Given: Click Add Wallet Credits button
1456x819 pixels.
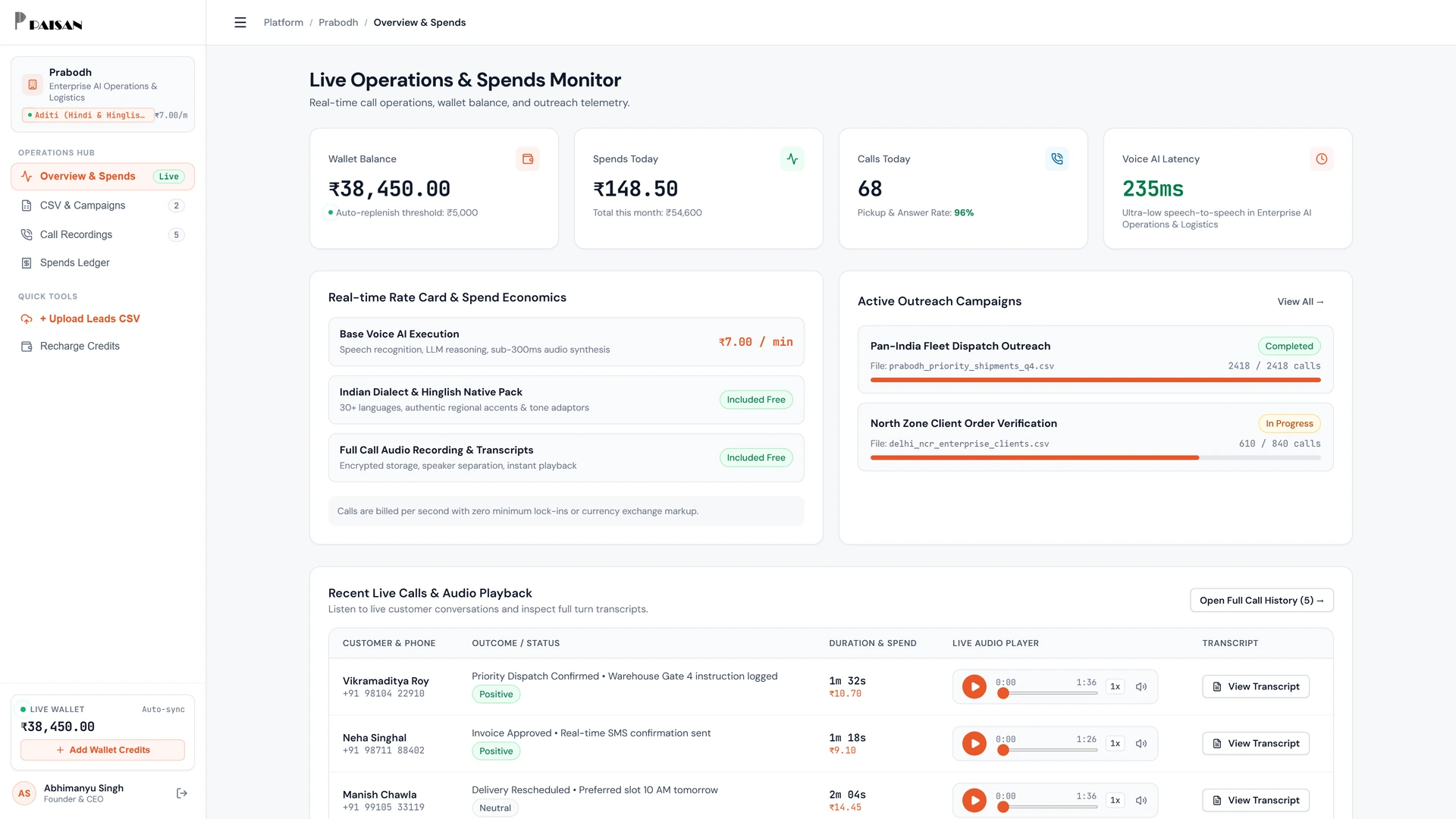Looking at the screenshot, I should [x=102, y=750].
